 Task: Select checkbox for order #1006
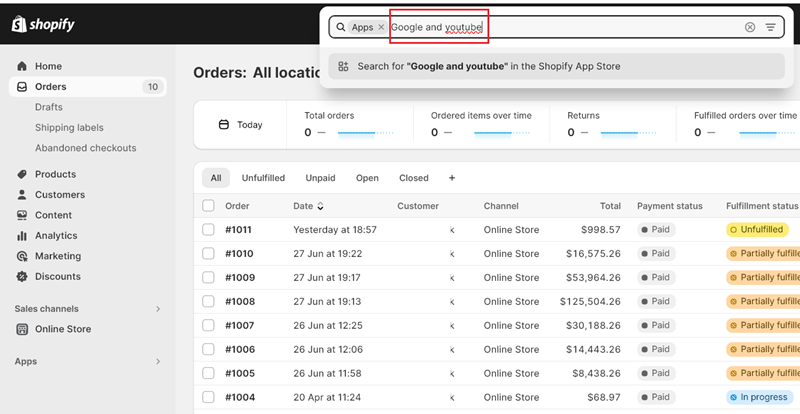tap(208, 349)
